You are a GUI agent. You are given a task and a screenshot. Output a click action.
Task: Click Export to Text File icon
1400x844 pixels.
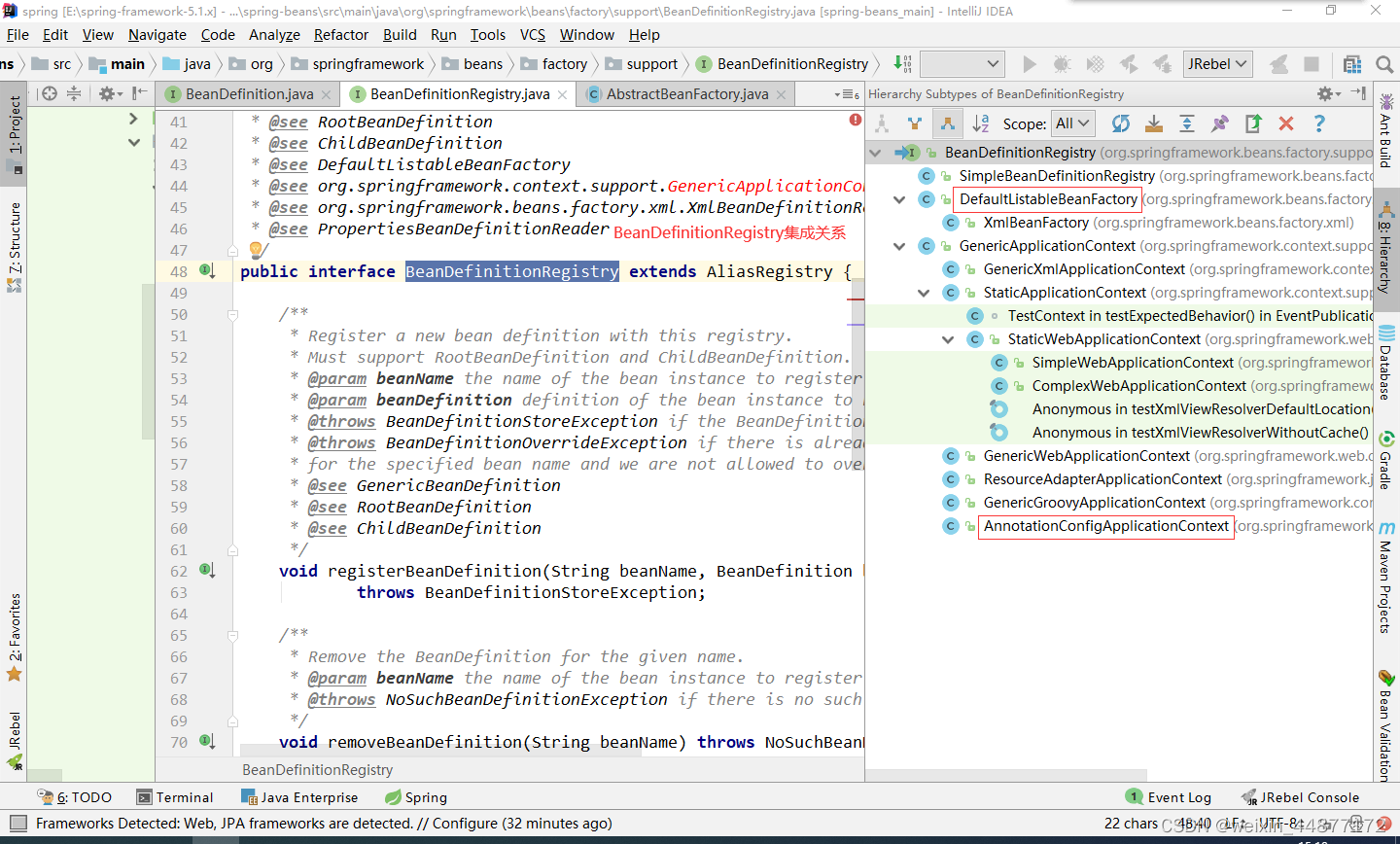[x=1253, y=123]
